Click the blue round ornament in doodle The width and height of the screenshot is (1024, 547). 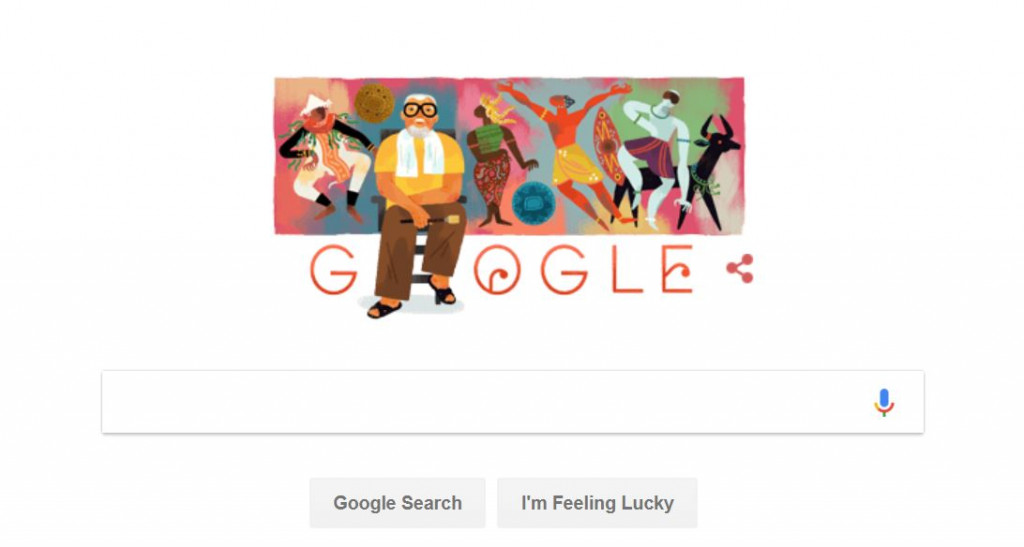[534, 202]
